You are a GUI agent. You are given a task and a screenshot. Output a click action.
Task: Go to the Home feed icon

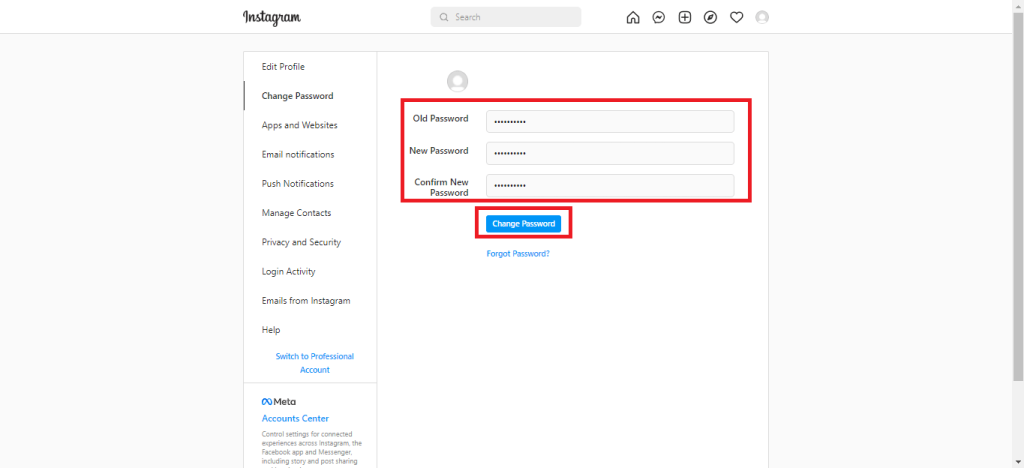(x=633, y=18)
